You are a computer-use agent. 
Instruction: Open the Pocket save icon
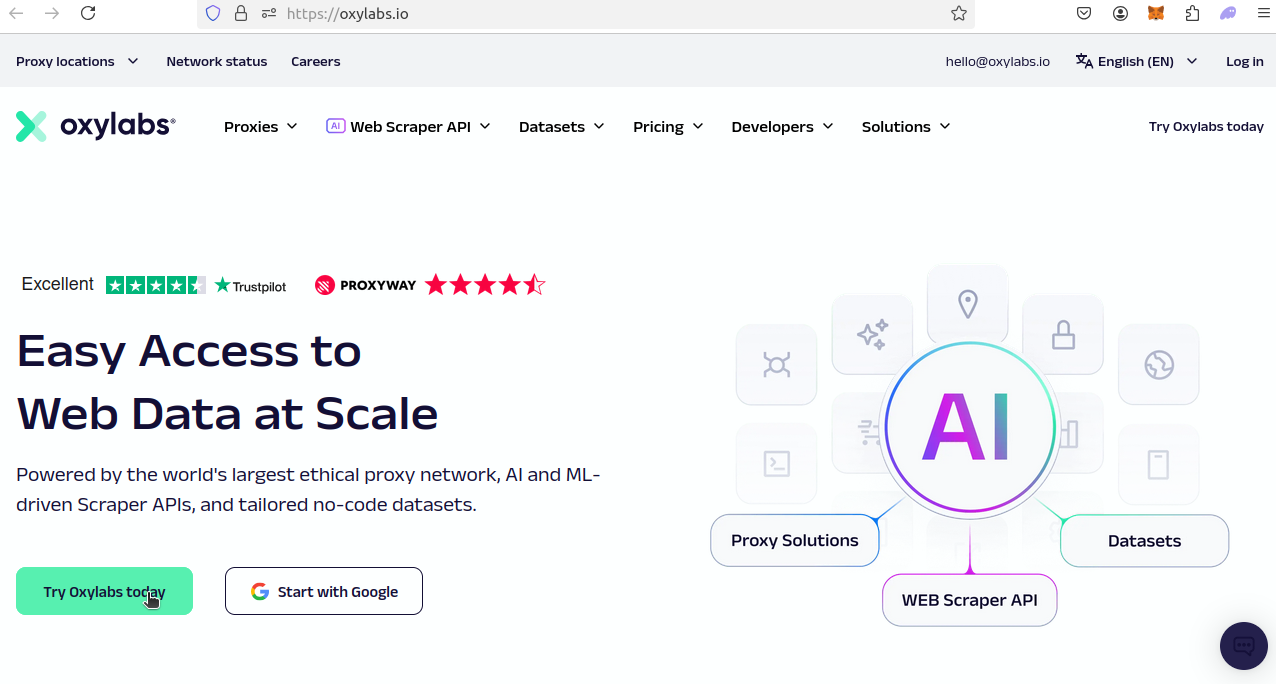click(1084, 13)
